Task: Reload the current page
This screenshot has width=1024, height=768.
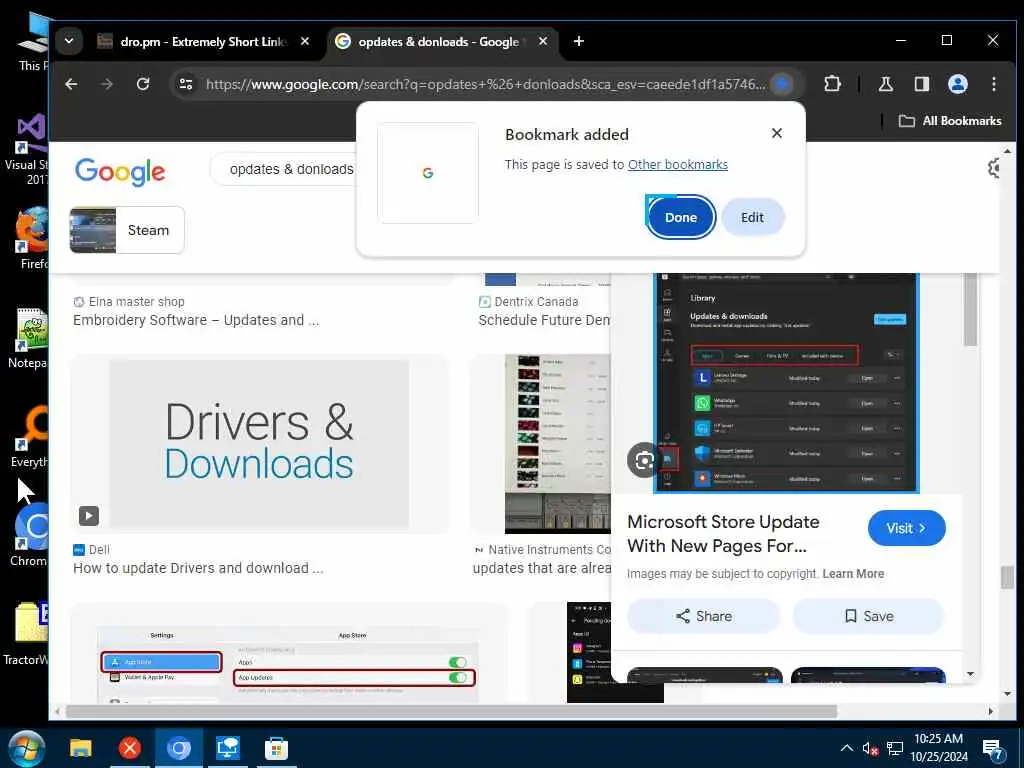Action: [143, 84]
